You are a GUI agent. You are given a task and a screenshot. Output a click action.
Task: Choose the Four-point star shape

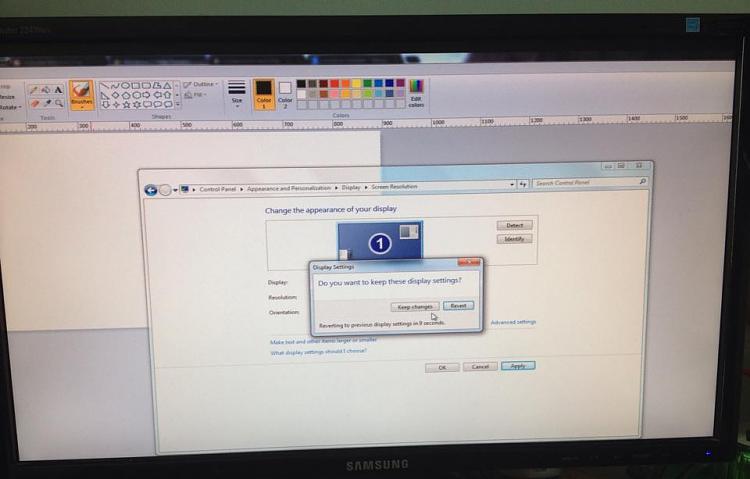[116, 104]
